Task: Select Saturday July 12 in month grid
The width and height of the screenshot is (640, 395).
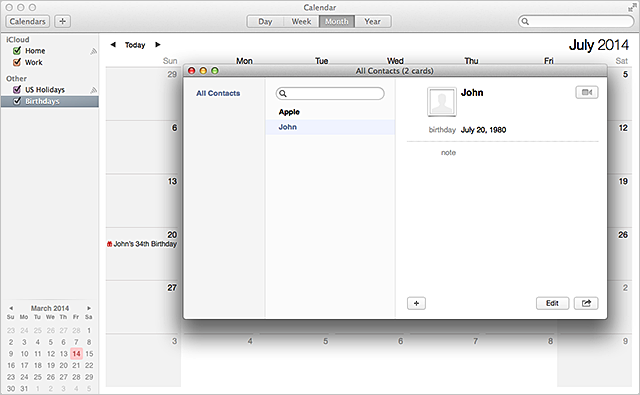Action: tap(620, 147)
